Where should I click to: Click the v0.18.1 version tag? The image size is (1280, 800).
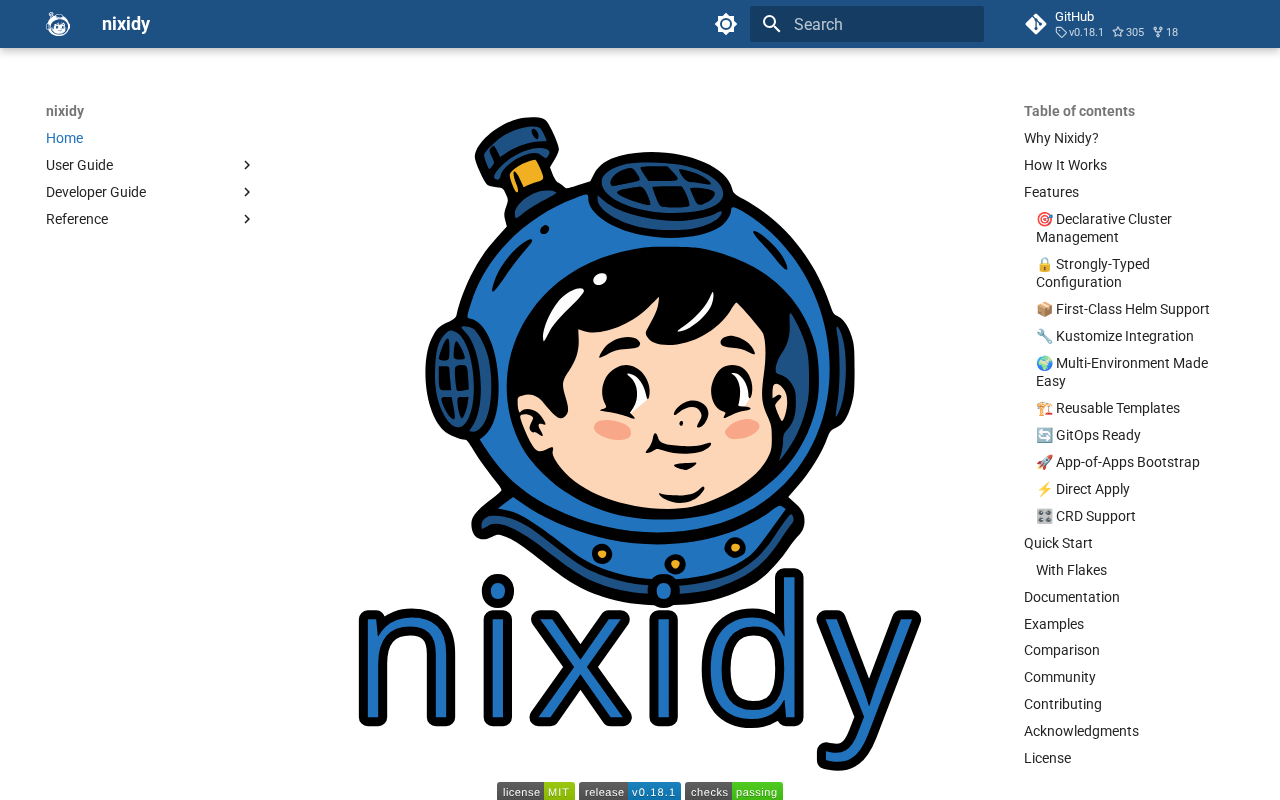[x=1080, y=32]
